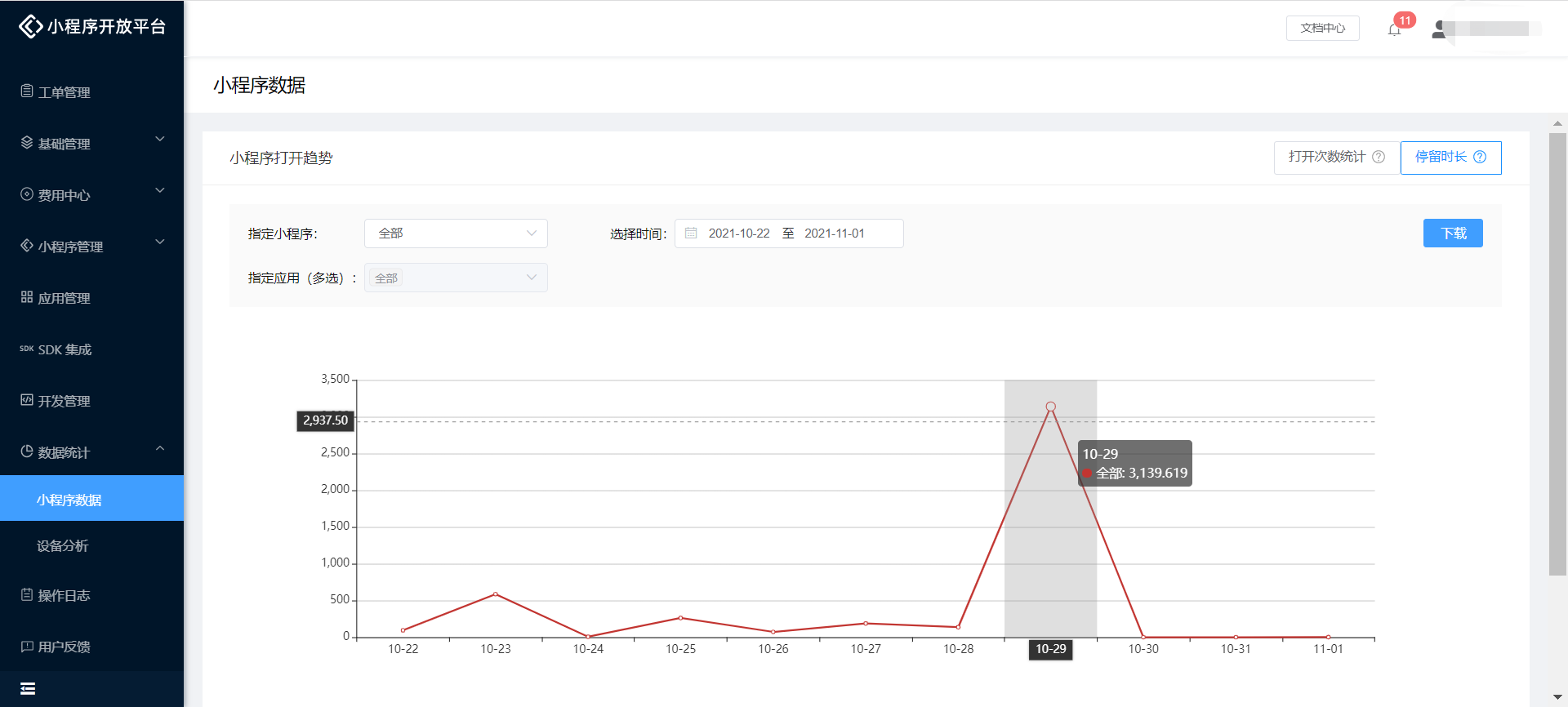This screenshot has height=707, width=1568.
Task: Switch to 停留时长 view
Action: pos(1441,157)
